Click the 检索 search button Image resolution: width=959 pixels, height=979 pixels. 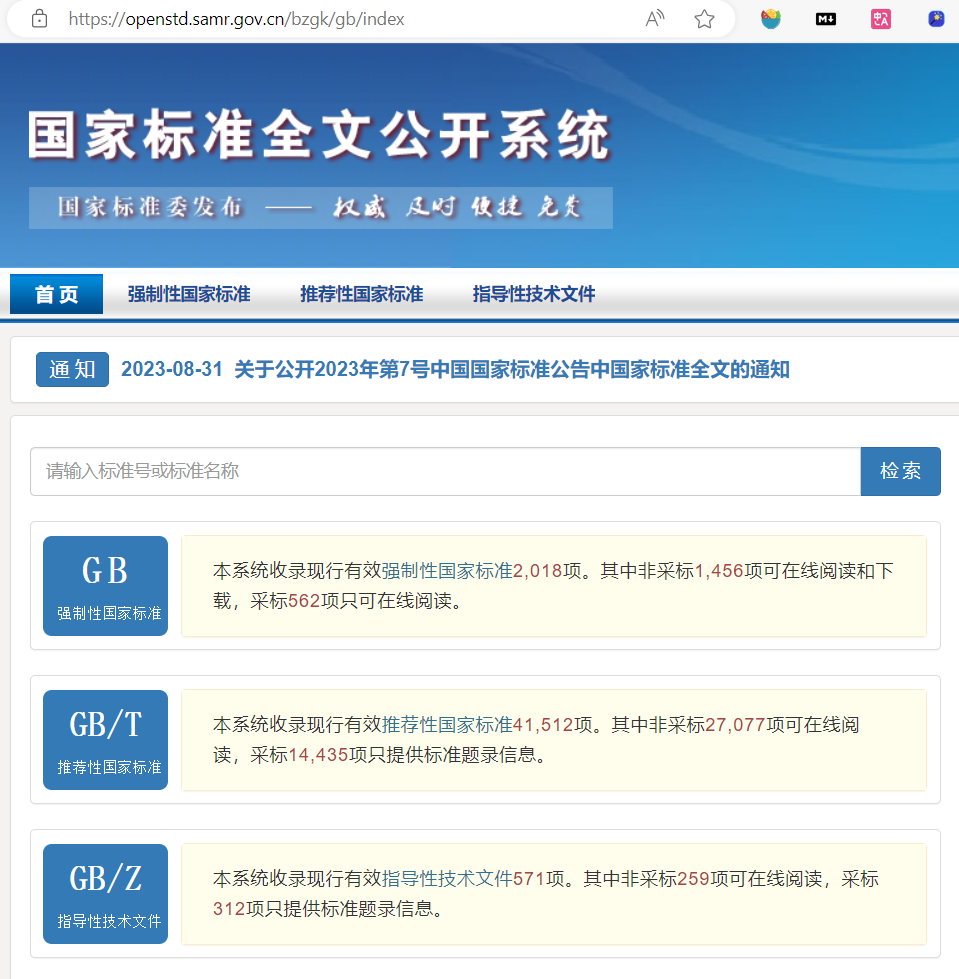click(x=900, y=471)
